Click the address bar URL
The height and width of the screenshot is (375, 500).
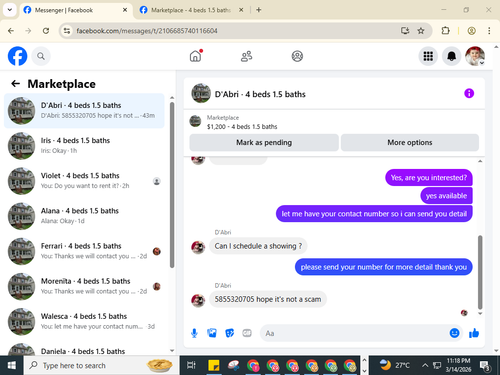pos(147,31)
